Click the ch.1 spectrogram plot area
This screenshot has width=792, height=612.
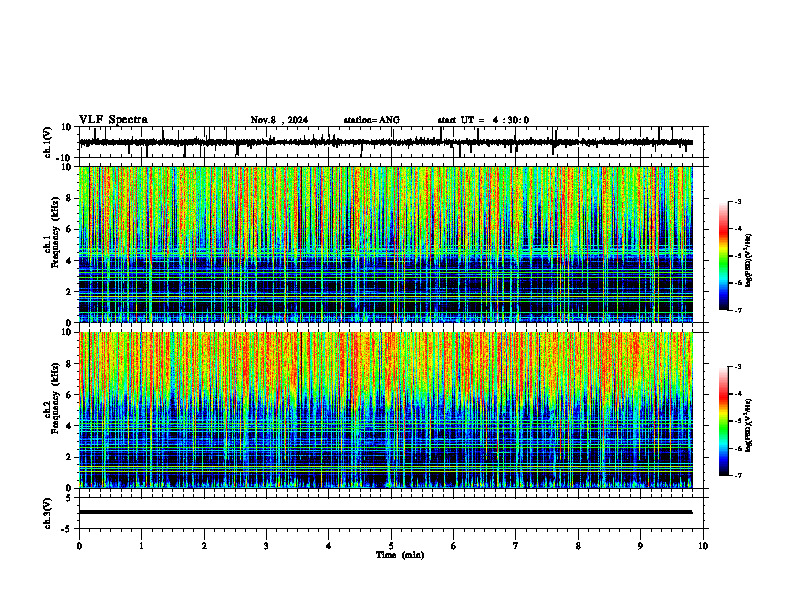coord(386,244)
